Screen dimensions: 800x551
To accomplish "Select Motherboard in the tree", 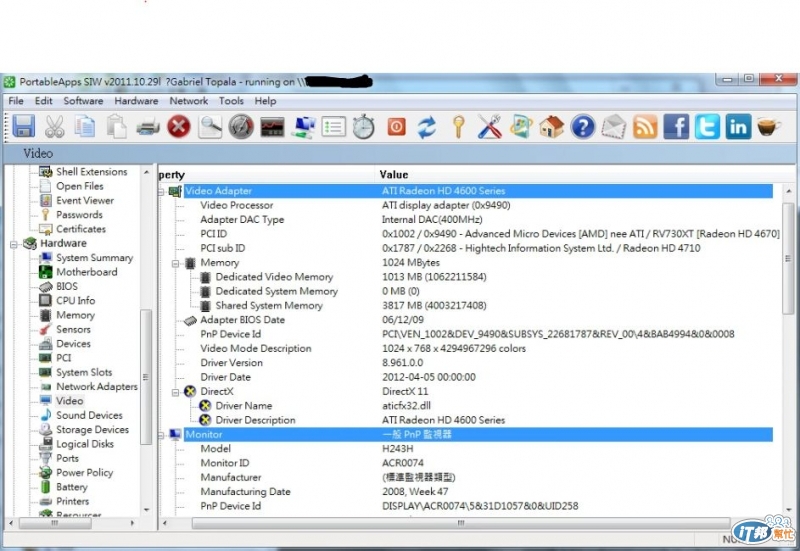I will click(87, 272).
